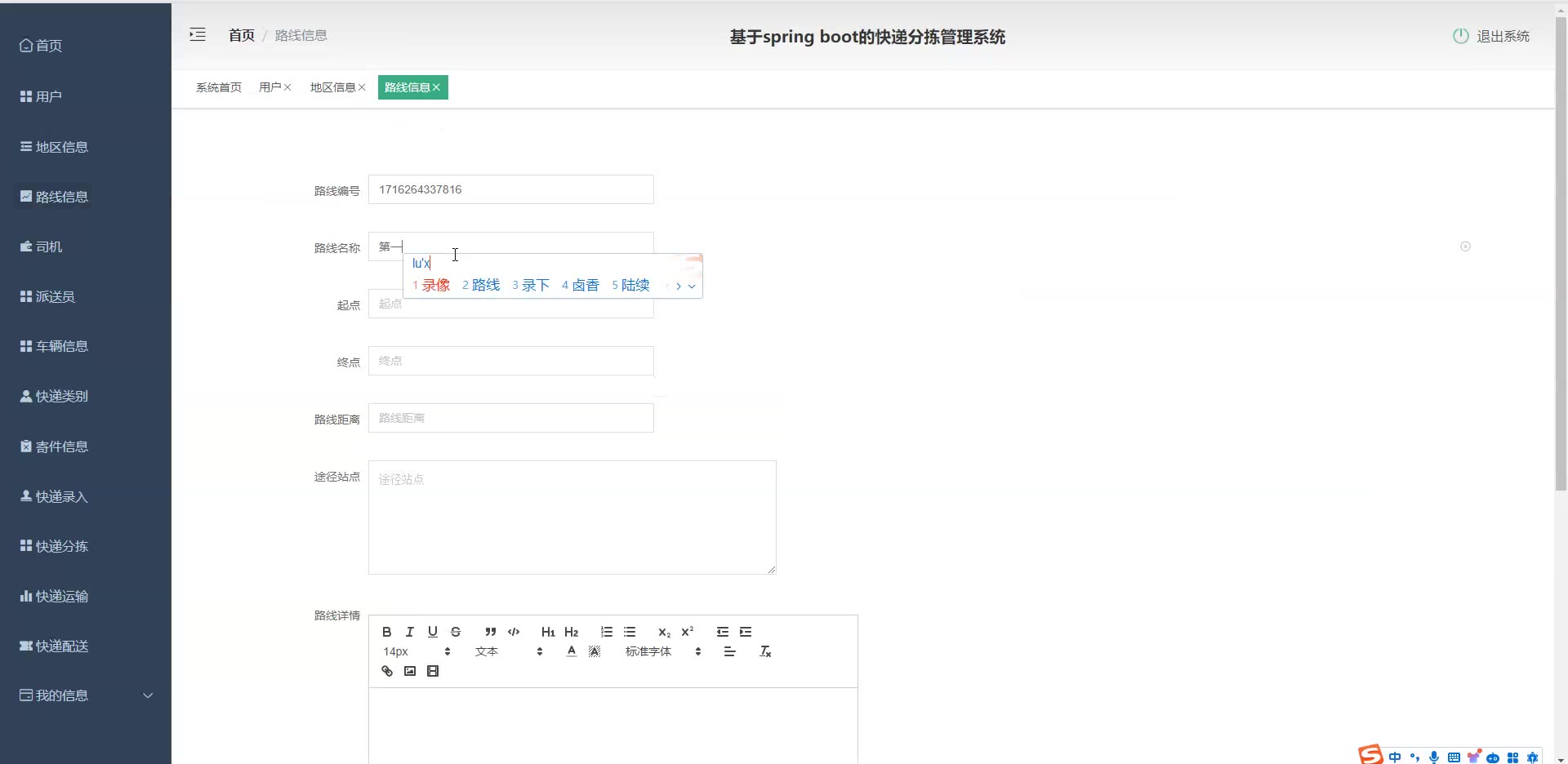Insert a hyperlink using the link icon
The width and height of the screenshot is (1568, 764).
pos(387,671)
